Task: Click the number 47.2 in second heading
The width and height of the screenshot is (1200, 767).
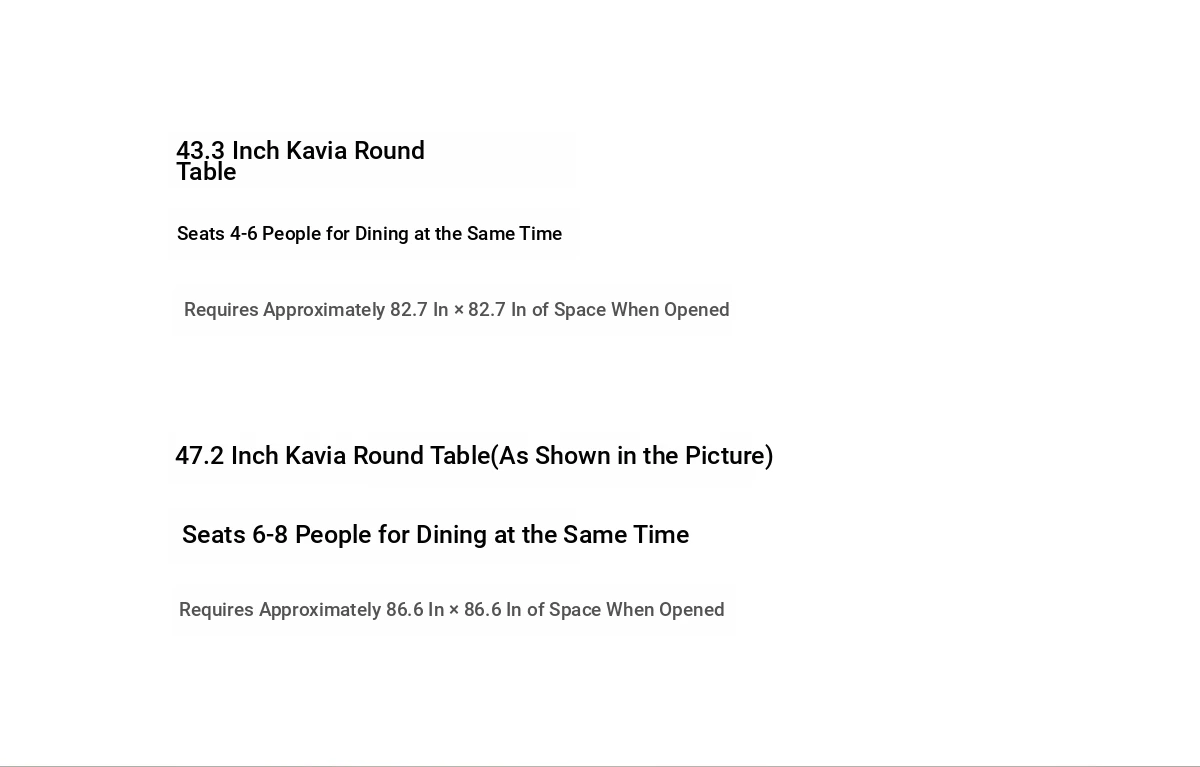Action: tap(199, 456)
